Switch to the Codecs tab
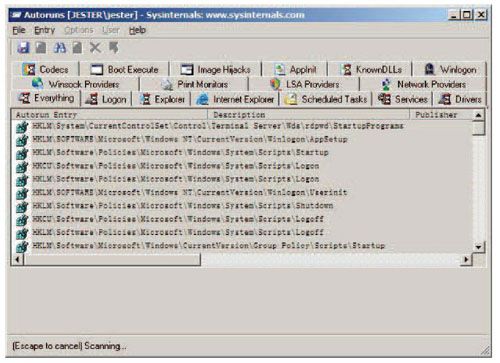Image resolution: width=500 pixels, height=363 pixels. pos(46,69)
